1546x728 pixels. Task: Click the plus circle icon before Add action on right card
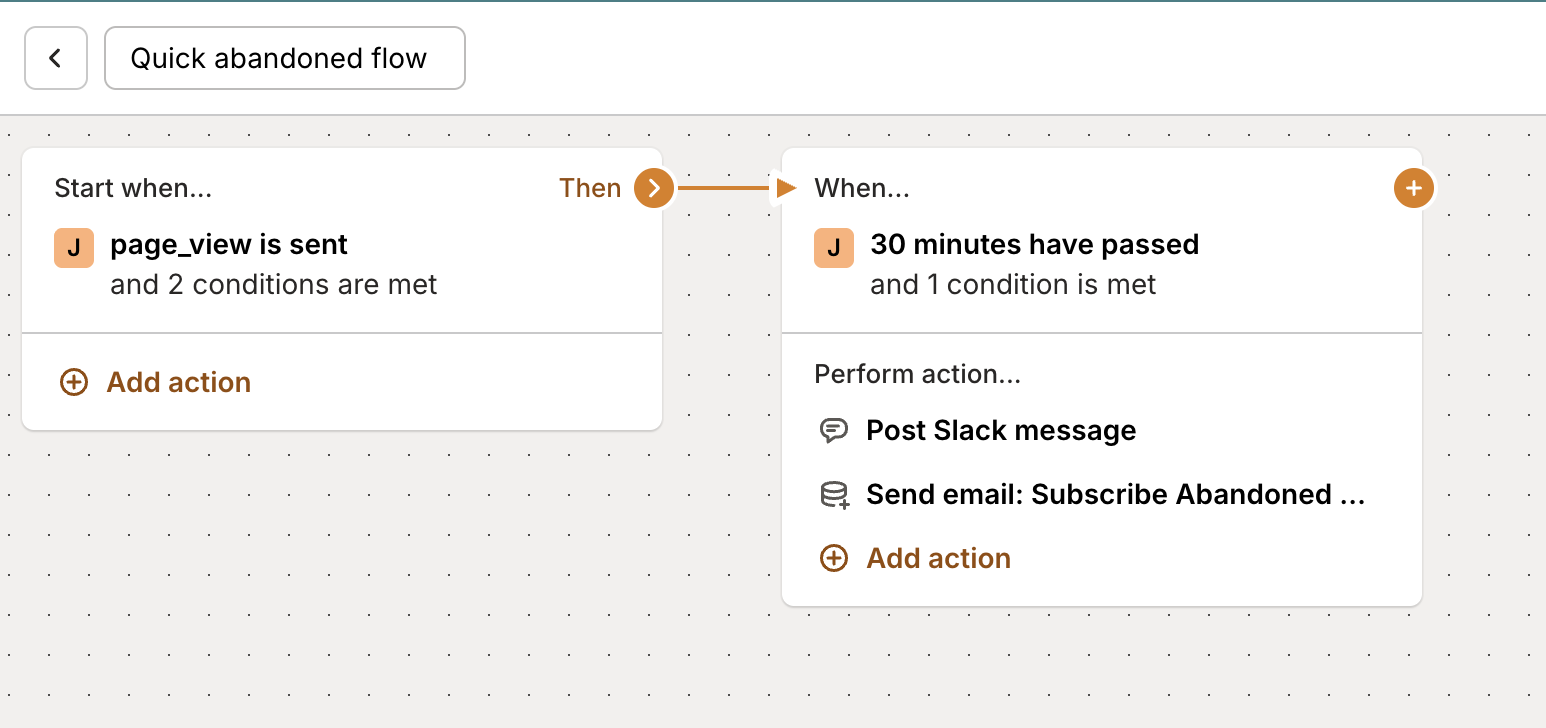pos(833,558)
